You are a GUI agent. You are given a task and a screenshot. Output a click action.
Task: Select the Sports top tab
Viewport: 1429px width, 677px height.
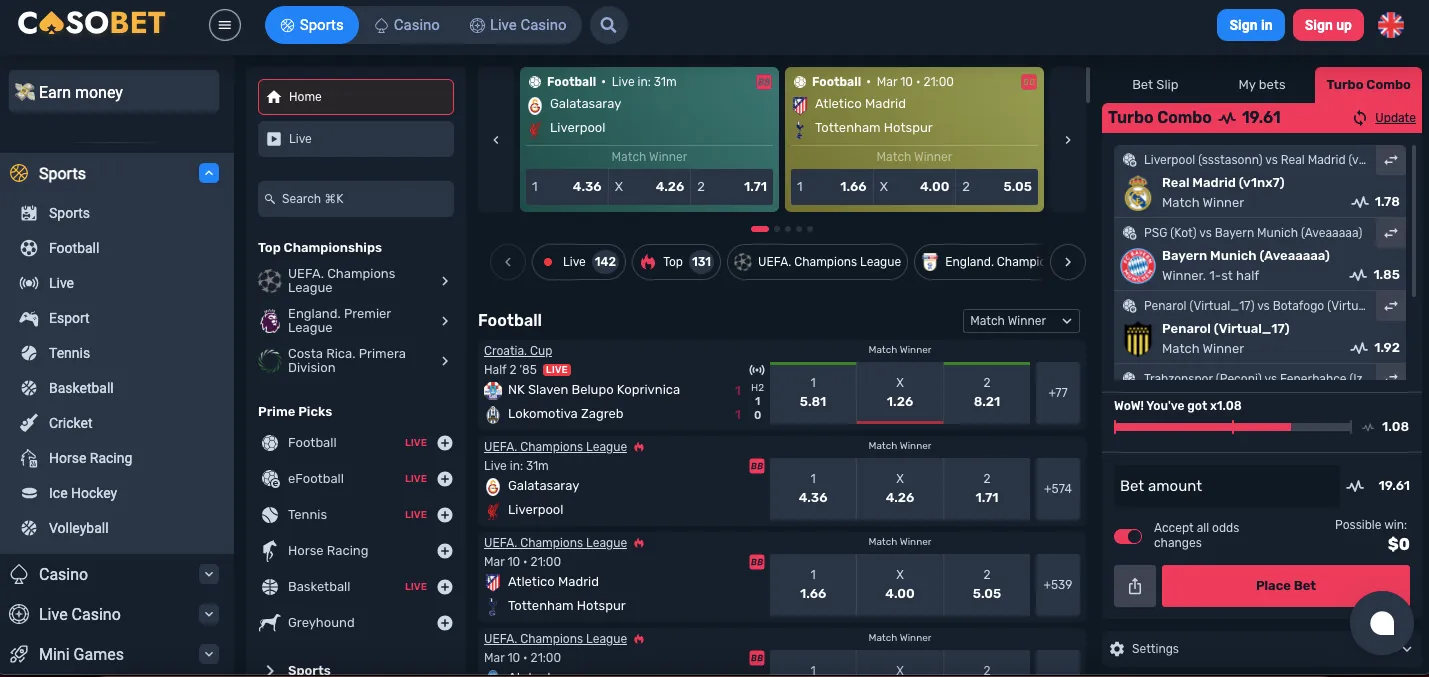pyautogui.click(x=311, y=25)
